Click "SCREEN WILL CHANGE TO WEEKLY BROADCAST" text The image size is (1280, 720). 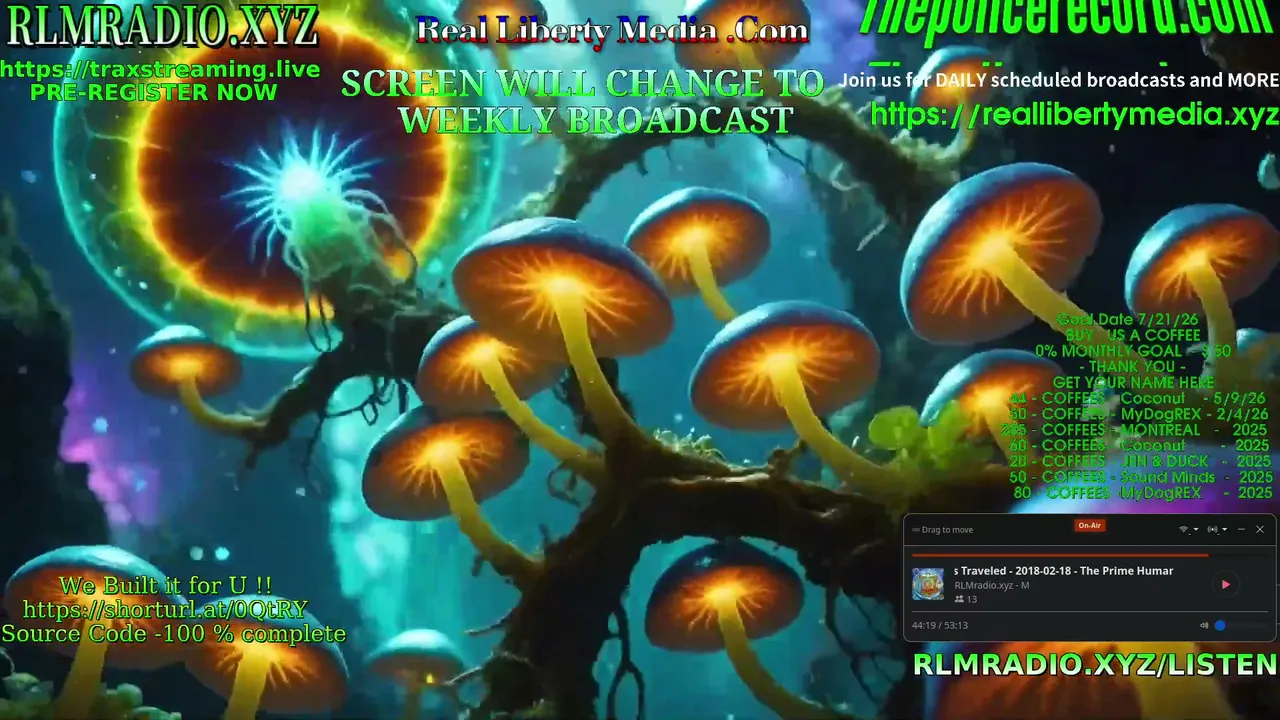click(582, 101)
